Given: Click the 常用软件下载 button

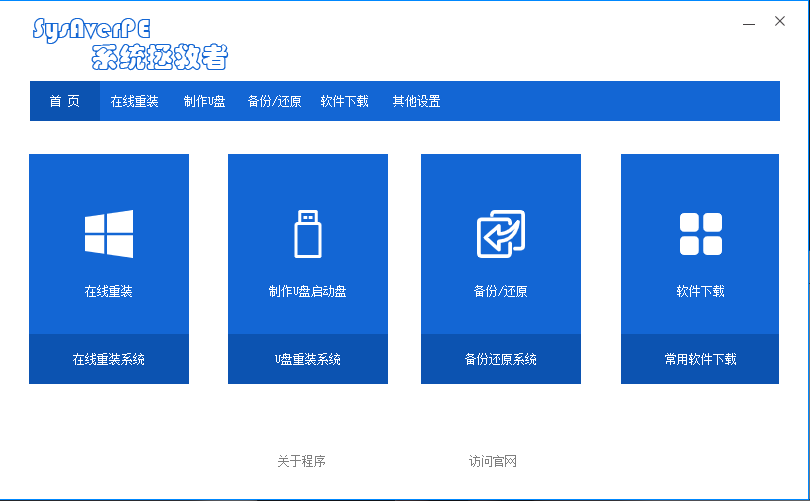Looking at the screenshot, I should point(700,359).
